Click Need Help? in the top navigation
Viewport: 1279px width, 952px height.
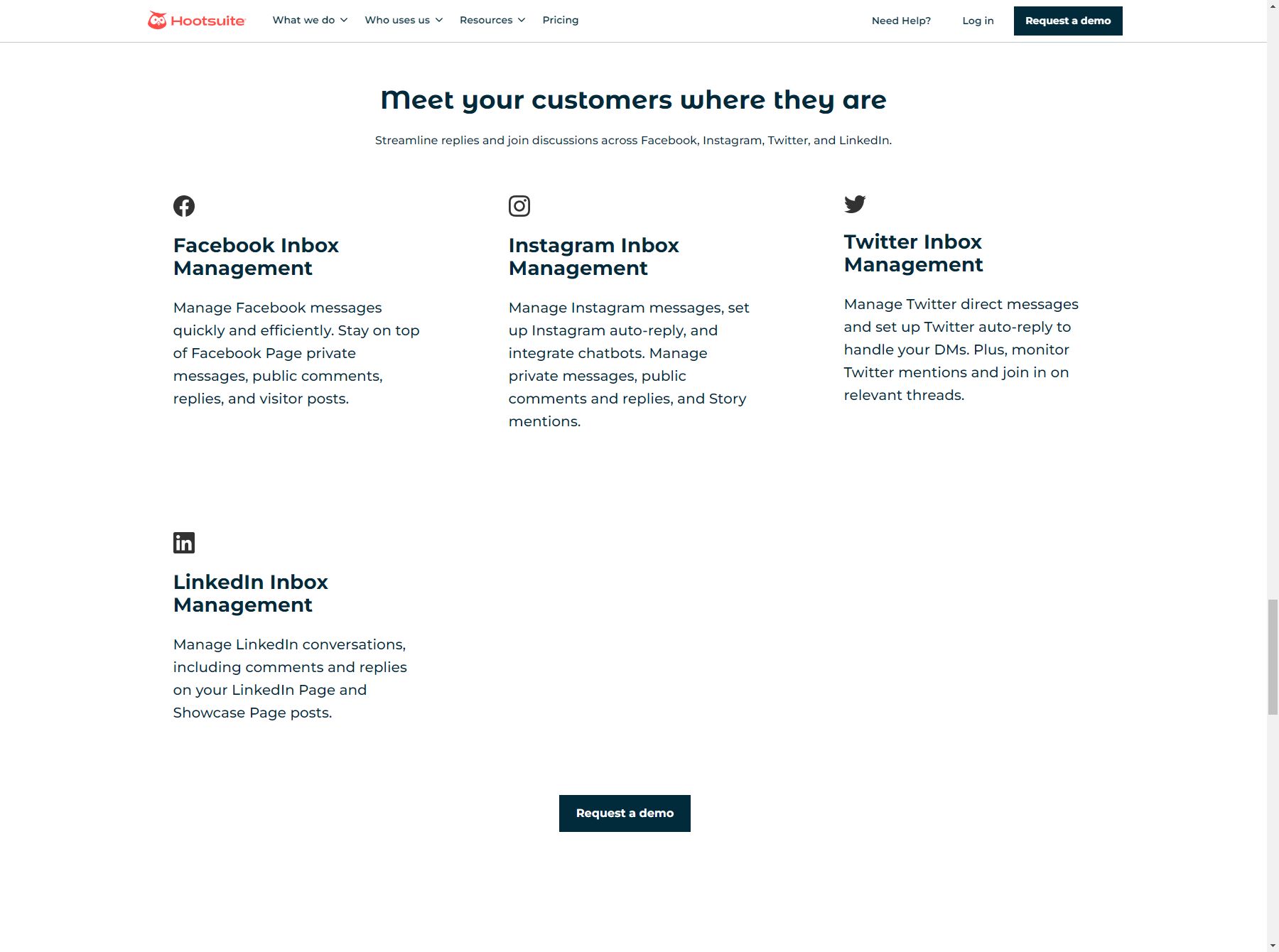(x=901, y=21)
